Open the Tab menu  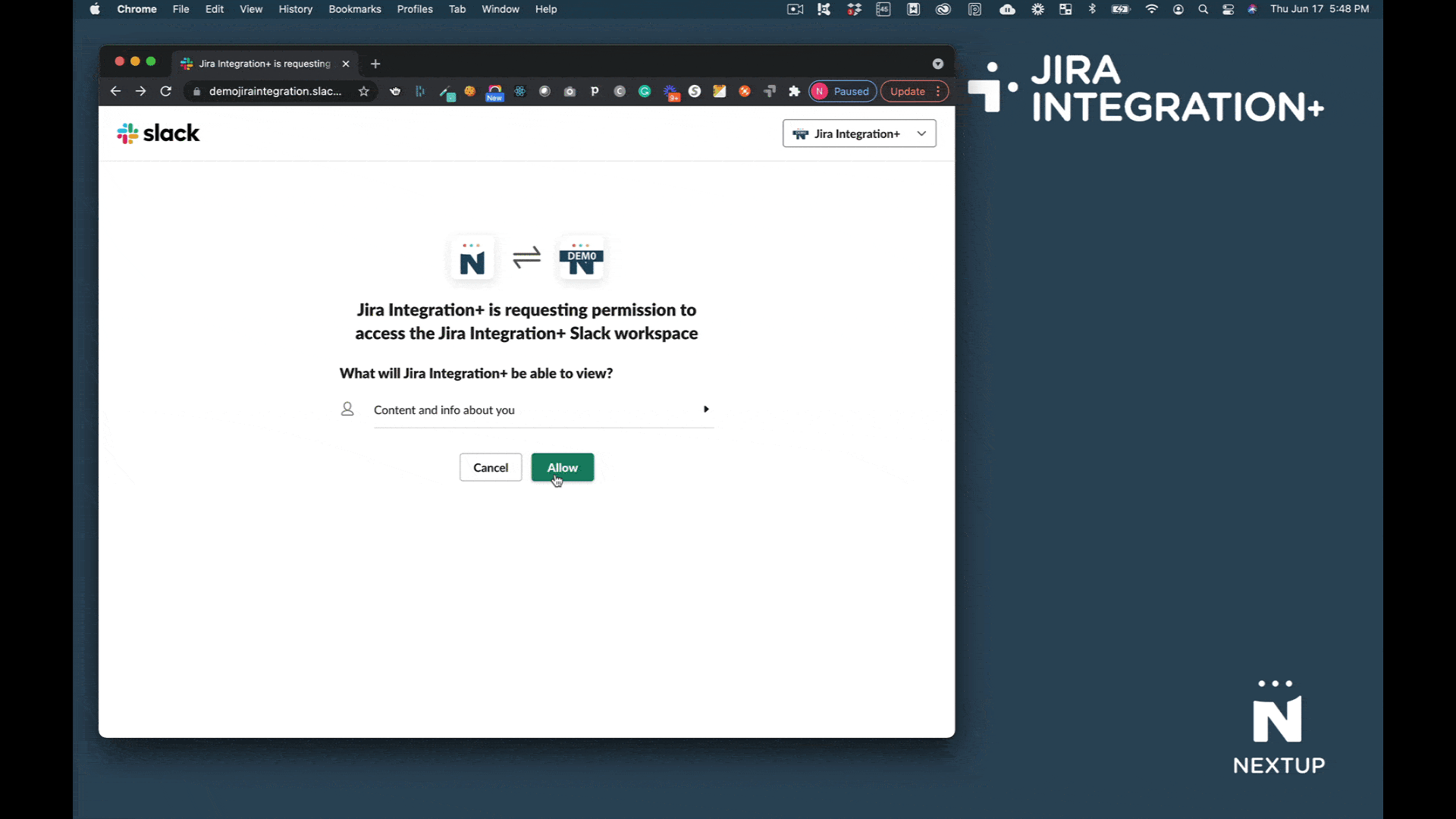point(457,9)
